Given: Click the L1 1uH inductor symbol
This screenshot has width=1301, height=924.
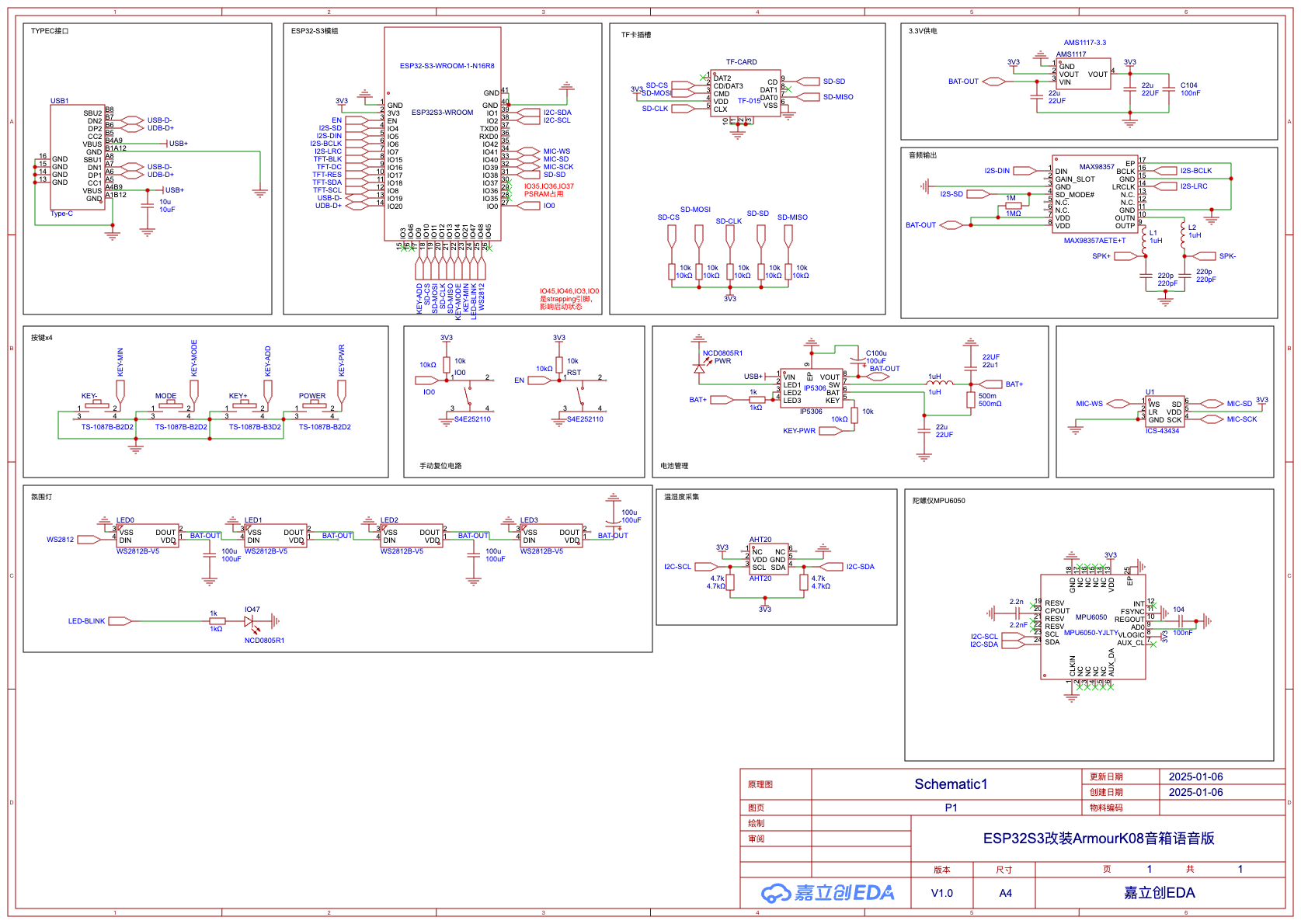Looking at the screenshot, I should pos(1144,238).
